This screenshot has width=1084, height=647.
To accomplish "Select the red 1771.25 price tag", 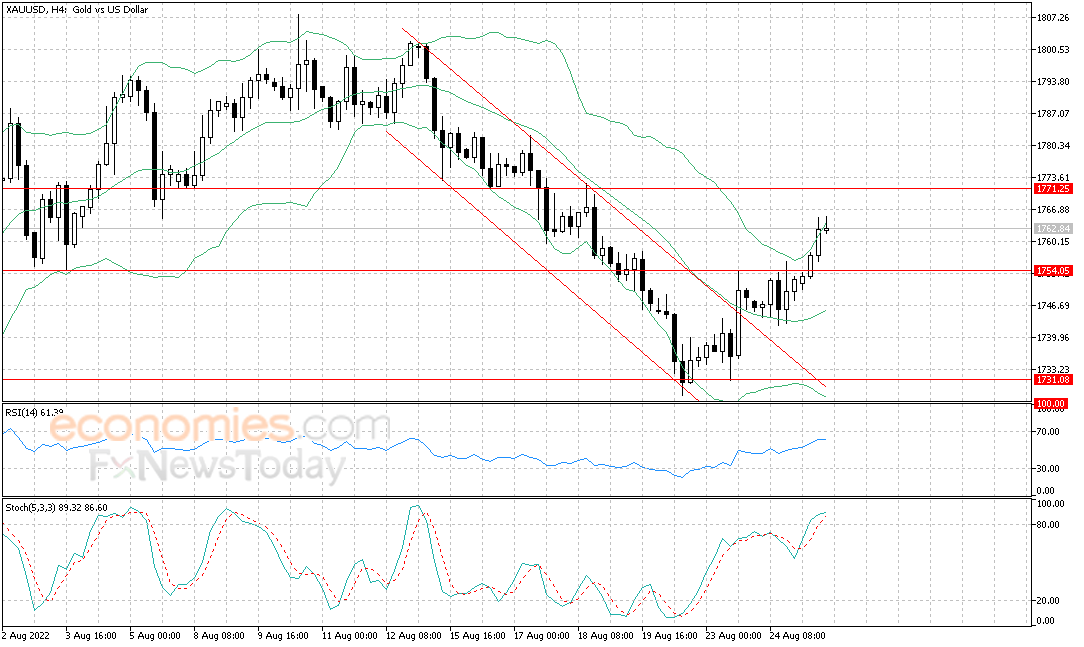I will (1052, 189).
